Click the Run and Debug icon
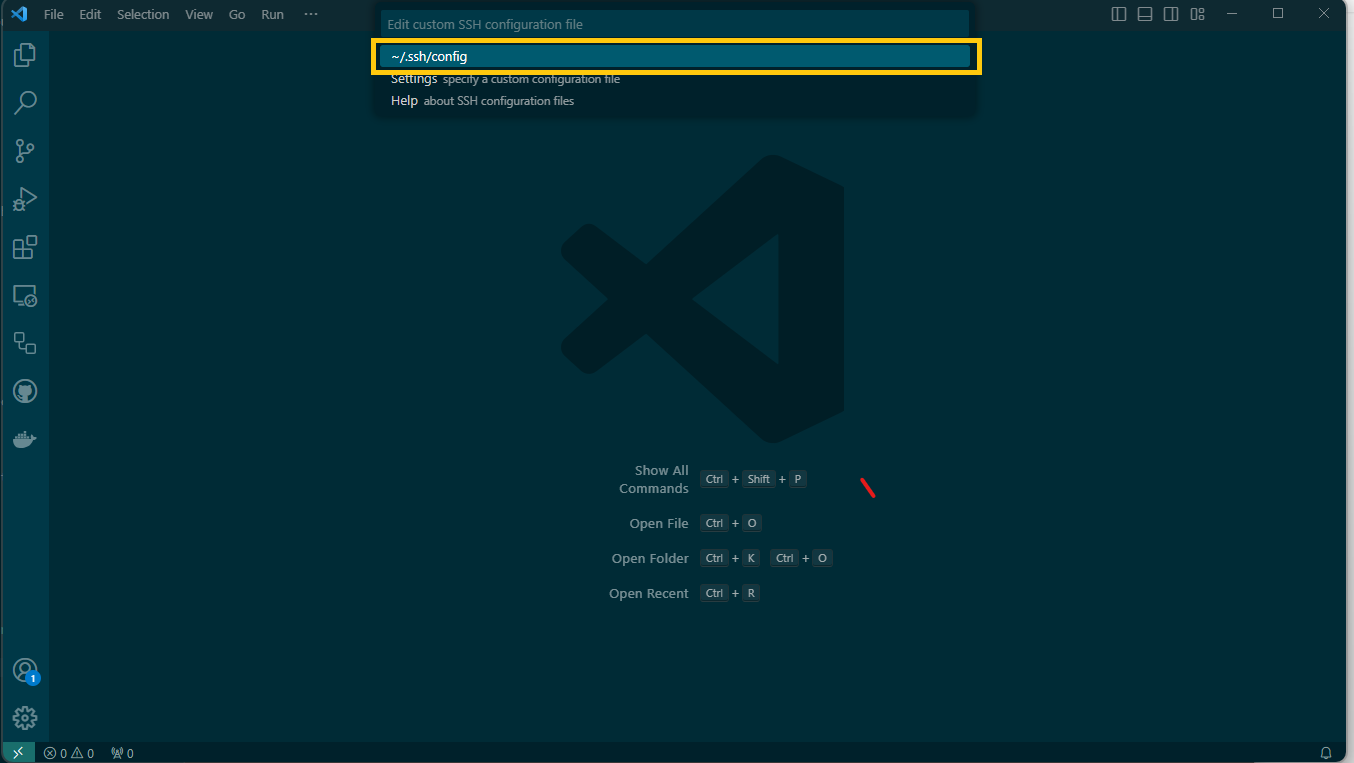This screenshot has width=1354, height=763. 25,199
